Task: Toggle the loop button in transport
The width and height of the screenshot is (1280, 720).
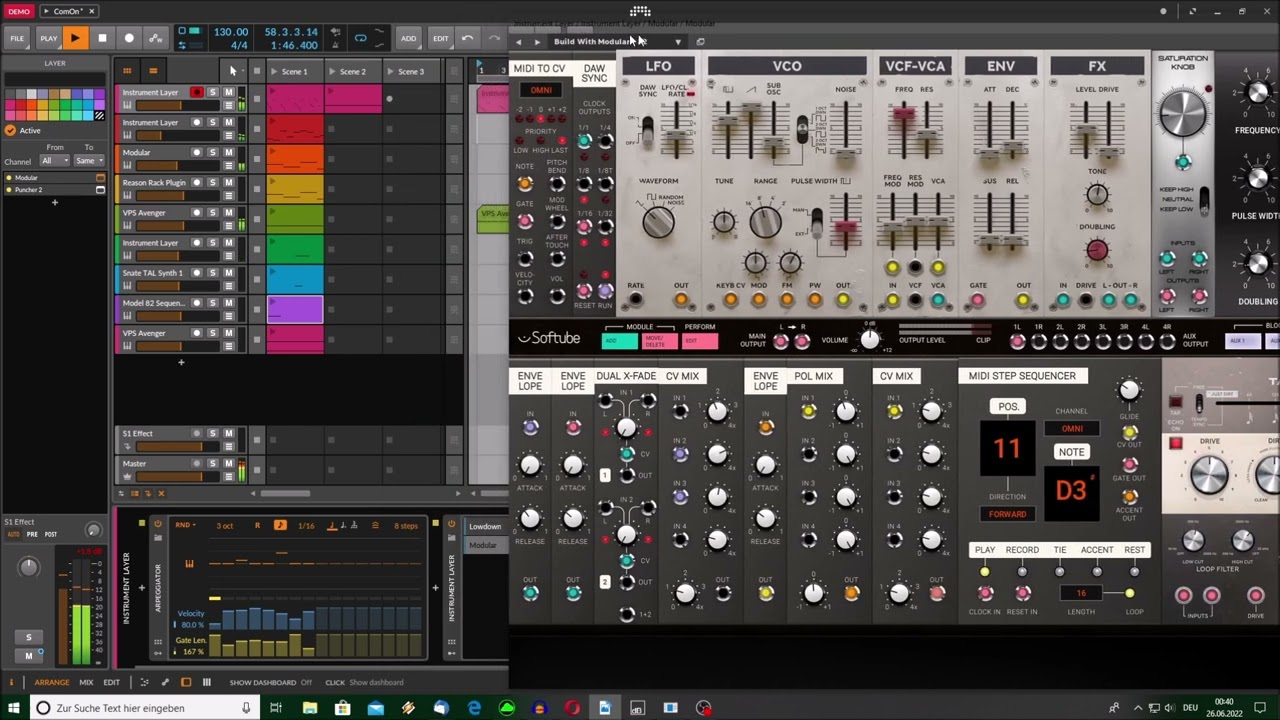Action: pos(361,38)
